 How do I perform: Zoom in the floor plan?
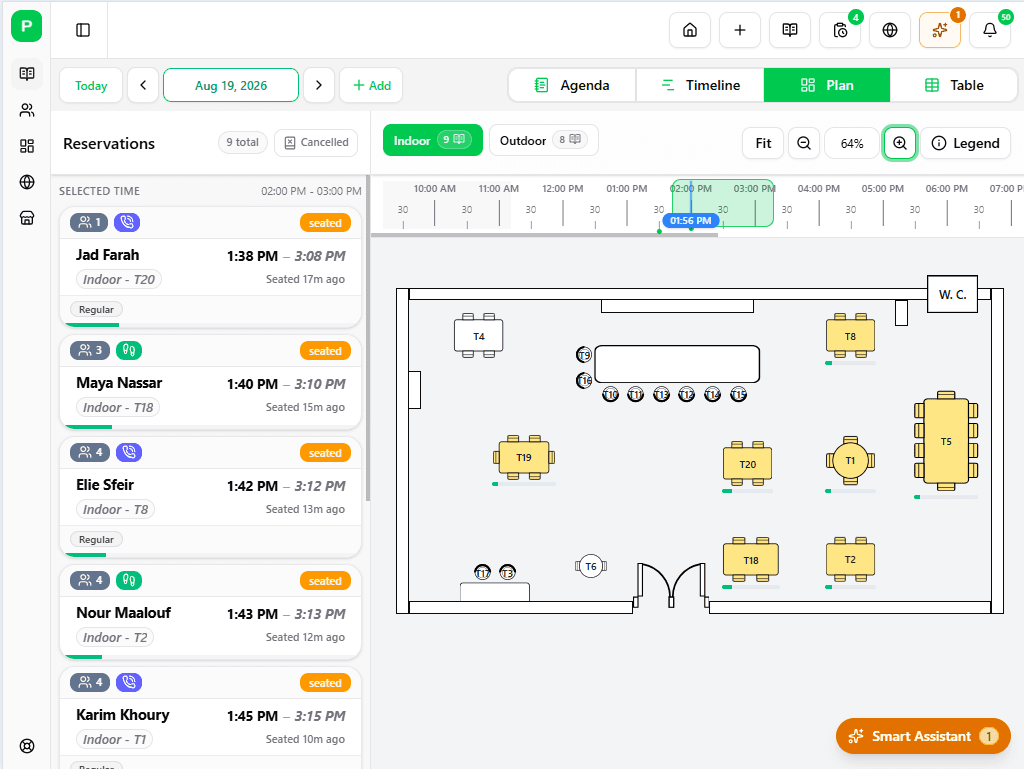pos(900,143)
